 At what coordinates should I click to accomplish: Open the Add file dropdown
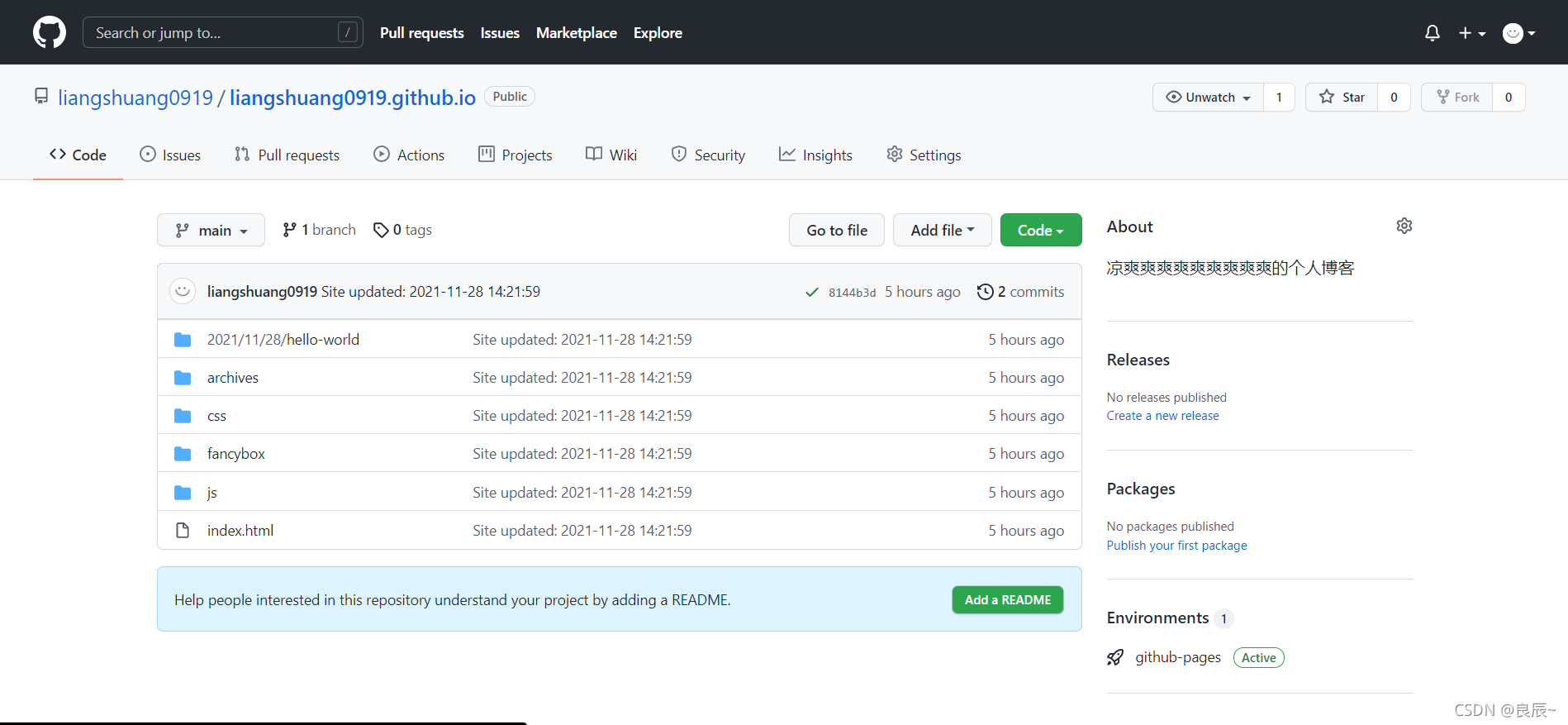point(943,230)
